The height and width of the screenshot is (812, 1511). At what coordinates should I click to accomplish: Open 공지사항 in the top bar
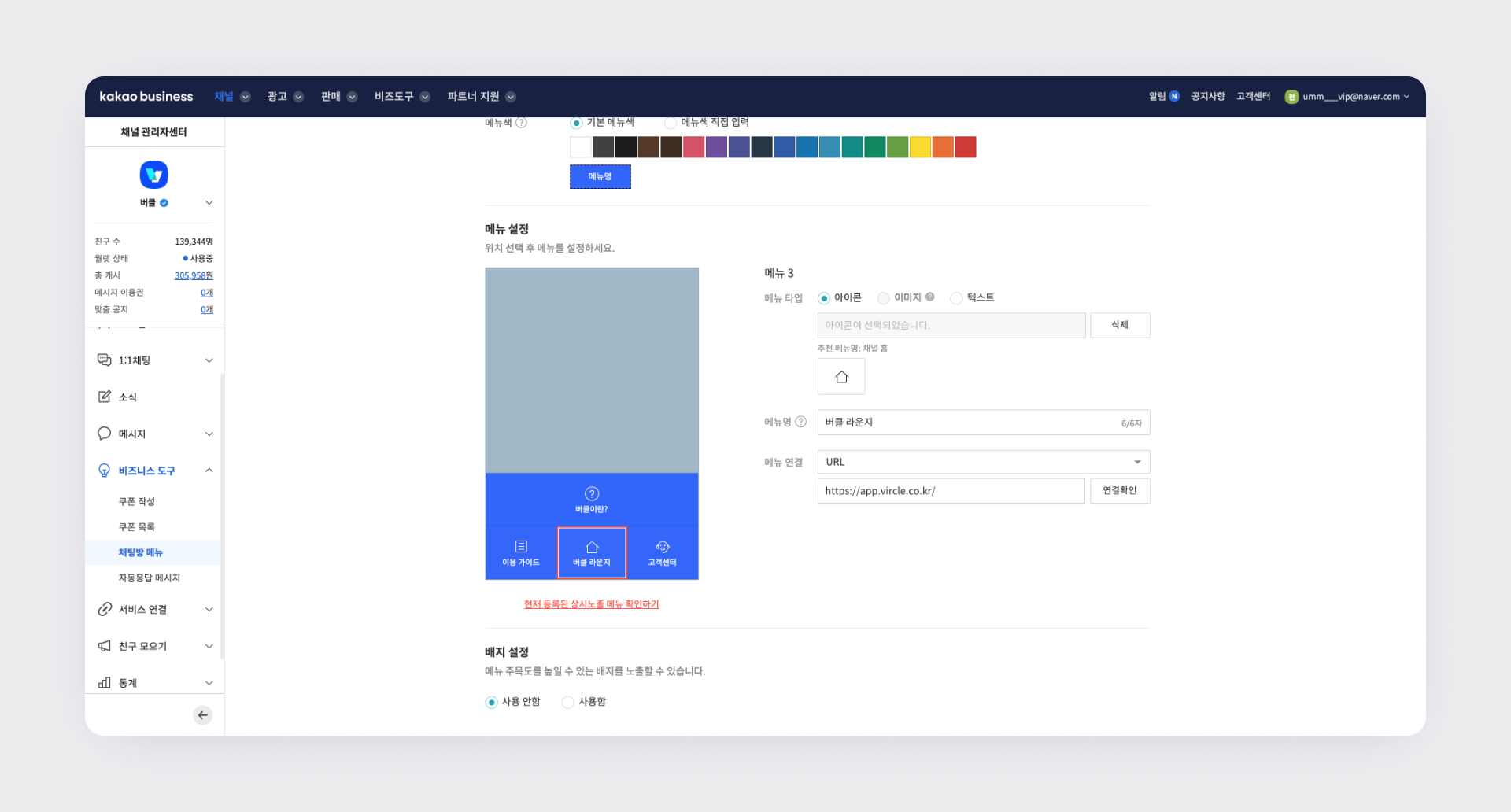(1208, 97)
